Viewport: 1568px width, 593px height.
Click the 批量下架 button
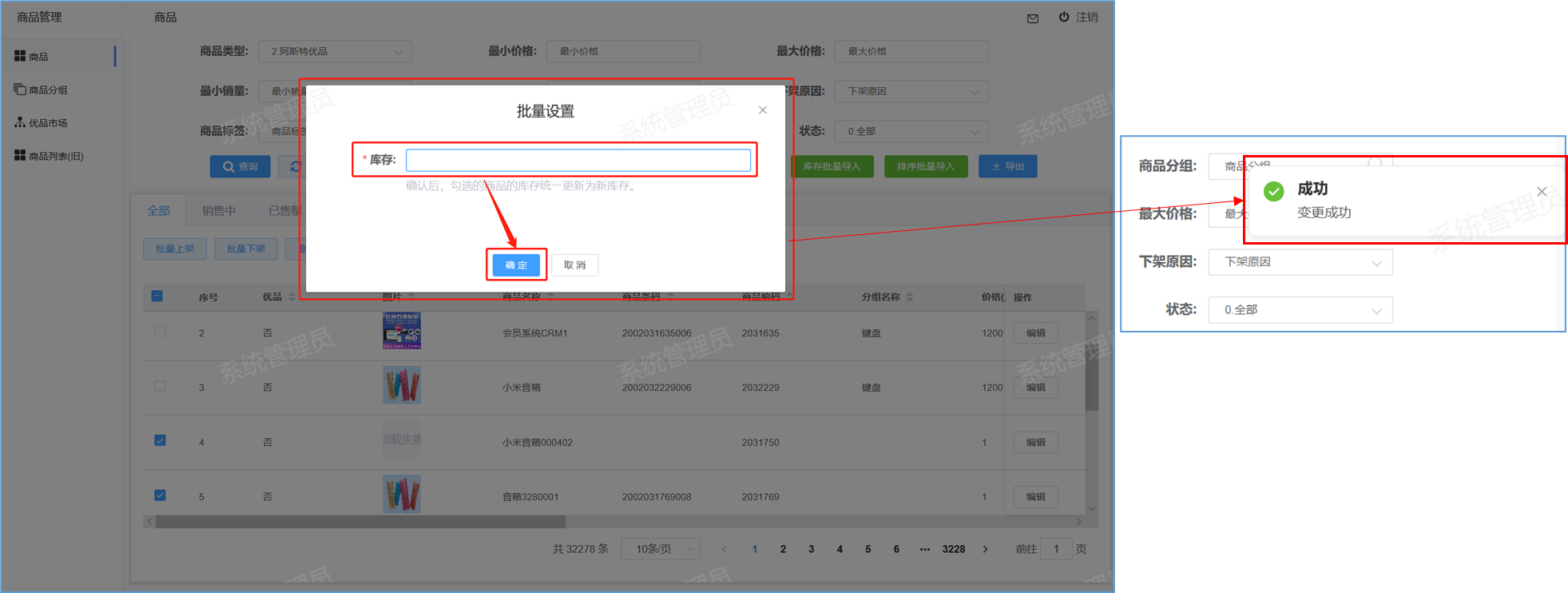(246, 249)
